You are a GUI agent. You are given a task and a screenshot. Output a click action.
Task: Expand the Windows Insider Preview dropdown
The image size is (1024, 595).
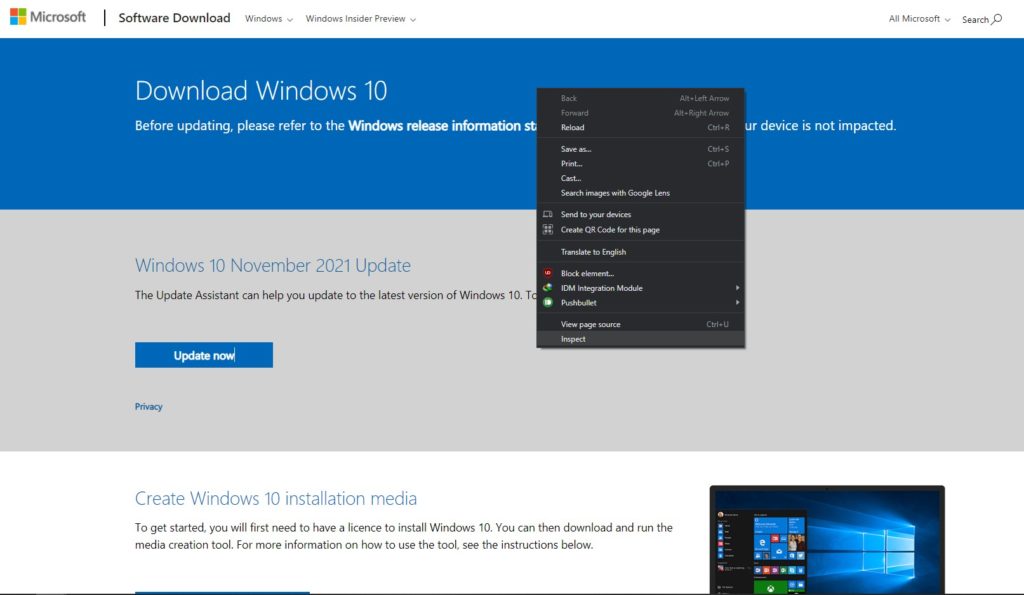click(360, 18)
